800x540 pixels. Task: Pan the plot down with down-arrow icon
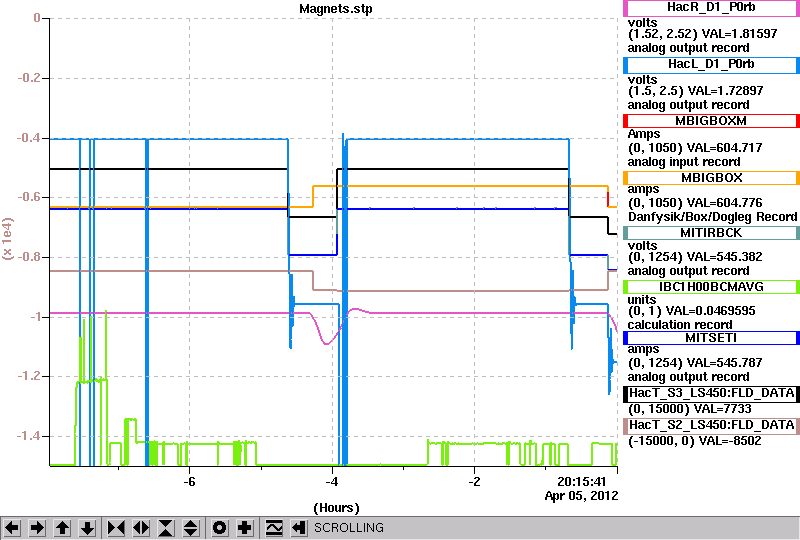[x=87, y=527]
